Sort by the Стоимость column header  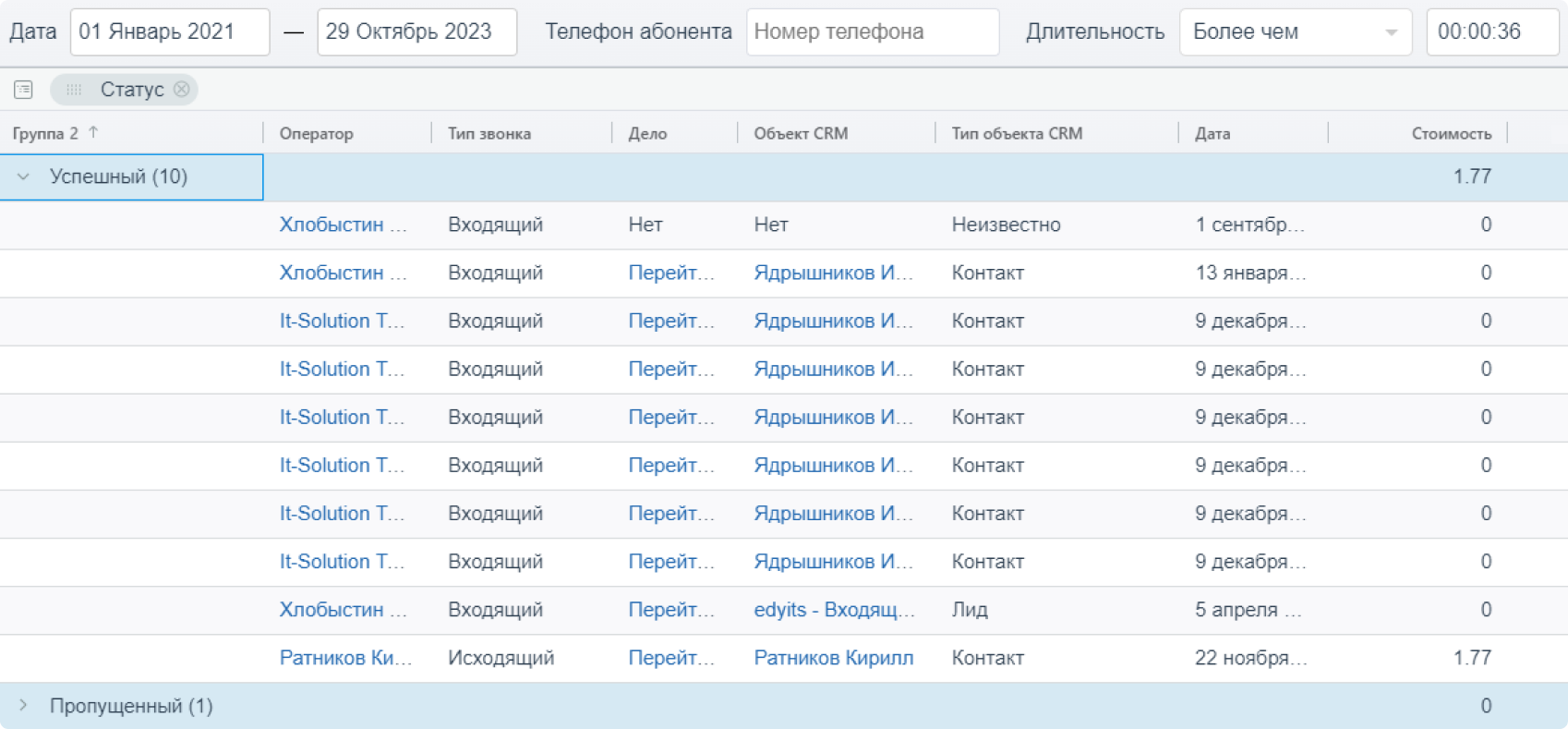pos(1451,134)
